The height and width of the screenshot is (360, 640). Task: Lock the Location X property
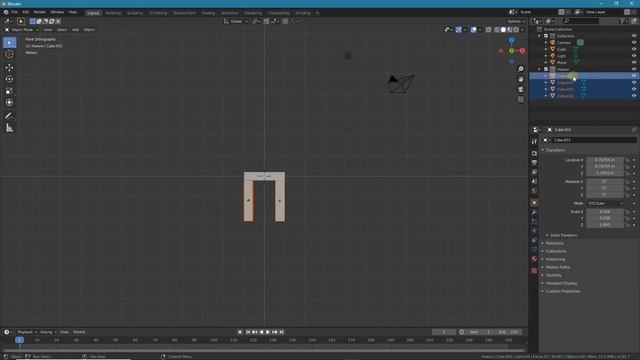click(x=628, y=160)
